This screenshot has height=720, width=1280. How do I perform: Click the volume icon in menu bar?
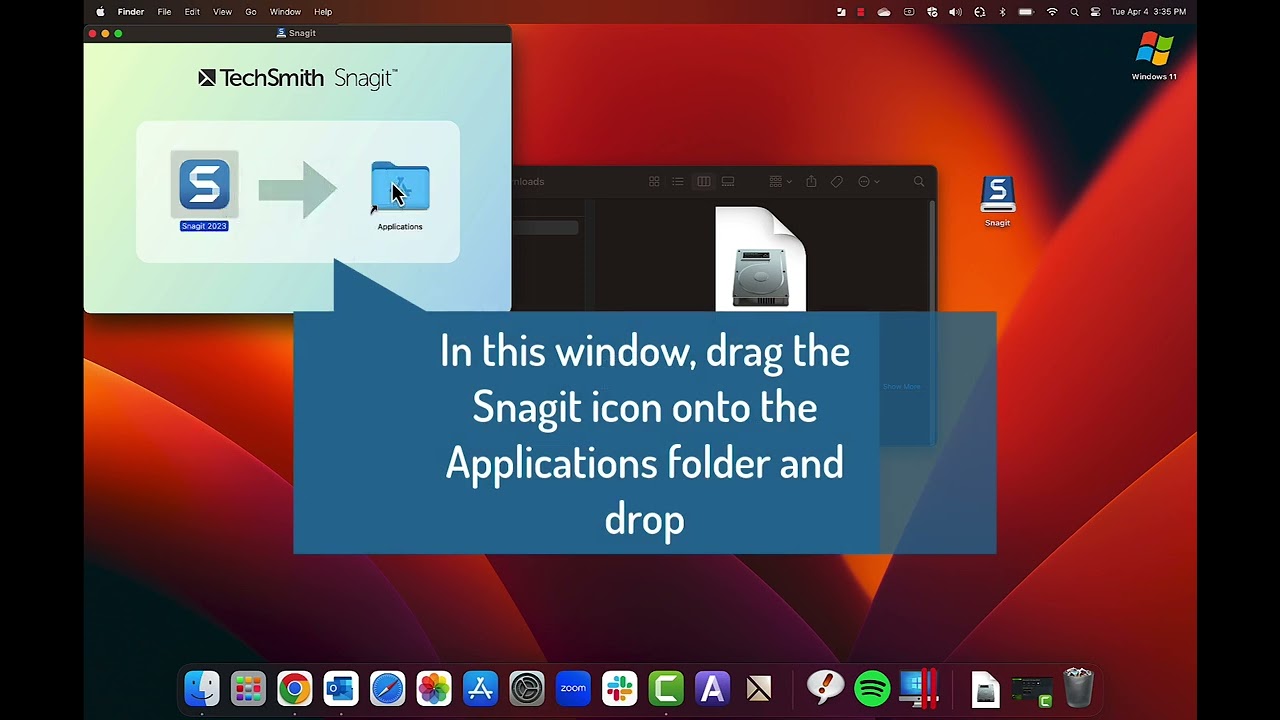[x=955, y=12]
